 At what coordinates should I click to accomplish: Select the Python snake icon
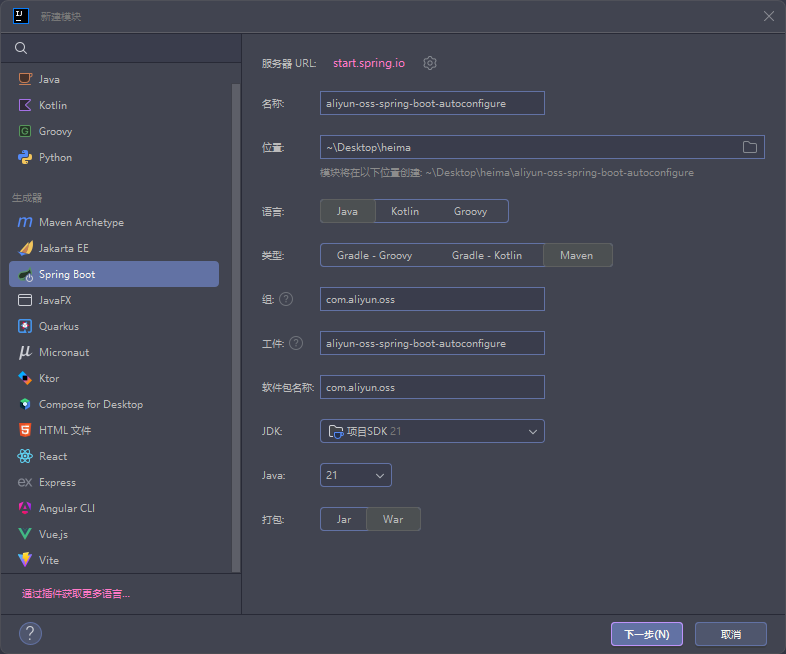coord(25,157)
